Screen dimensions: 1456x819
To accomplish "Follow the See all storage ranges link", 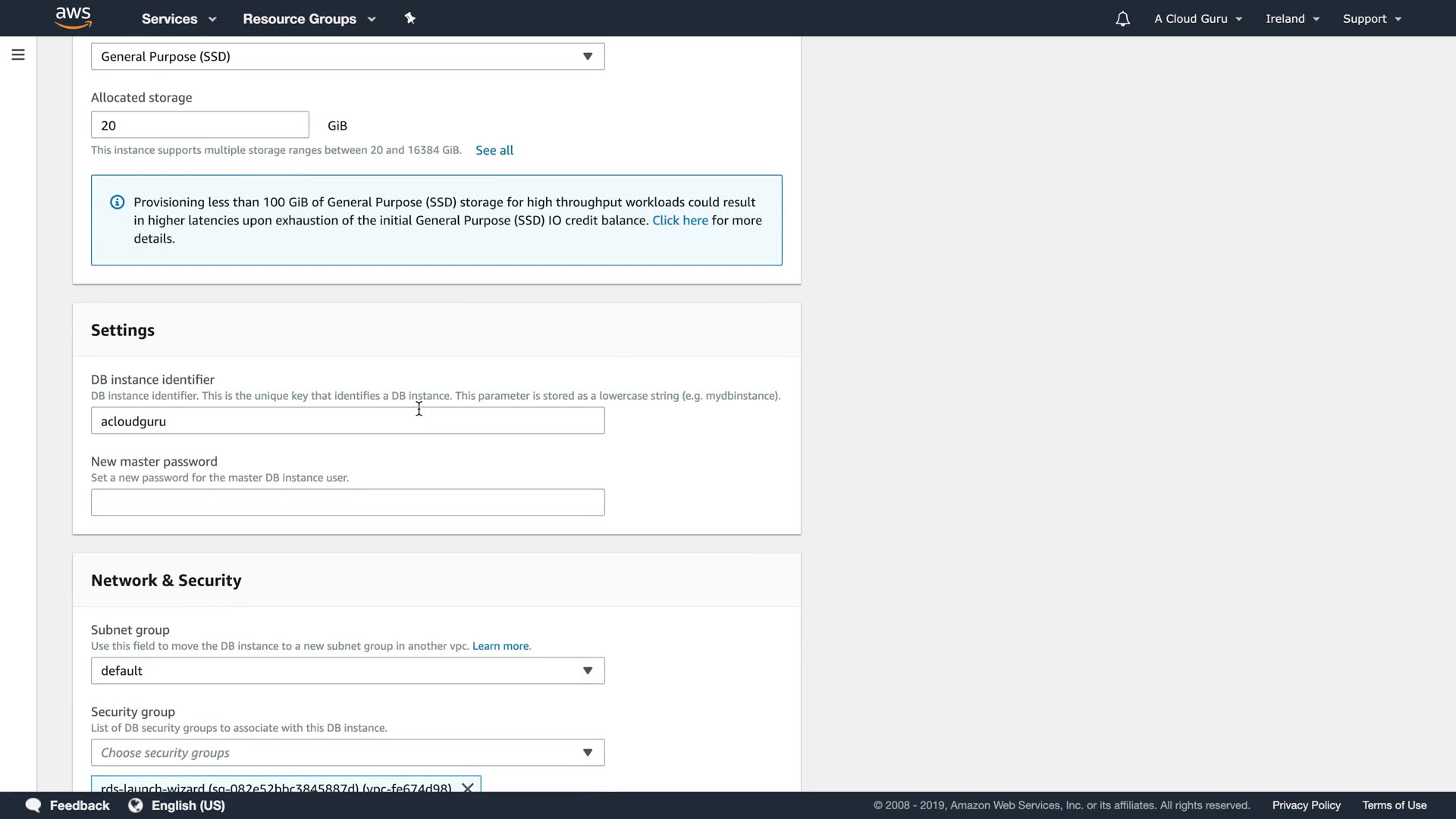I will tap(494, 150).
